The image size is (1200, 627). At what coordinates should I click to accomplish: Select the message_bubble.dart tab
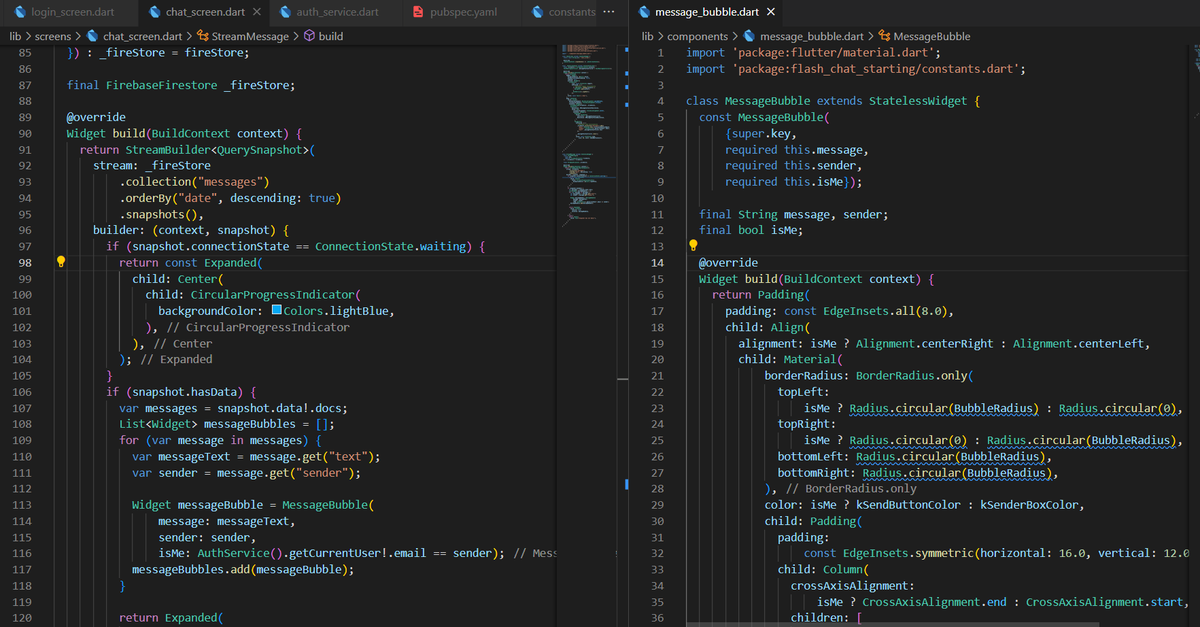coord(708,12)
